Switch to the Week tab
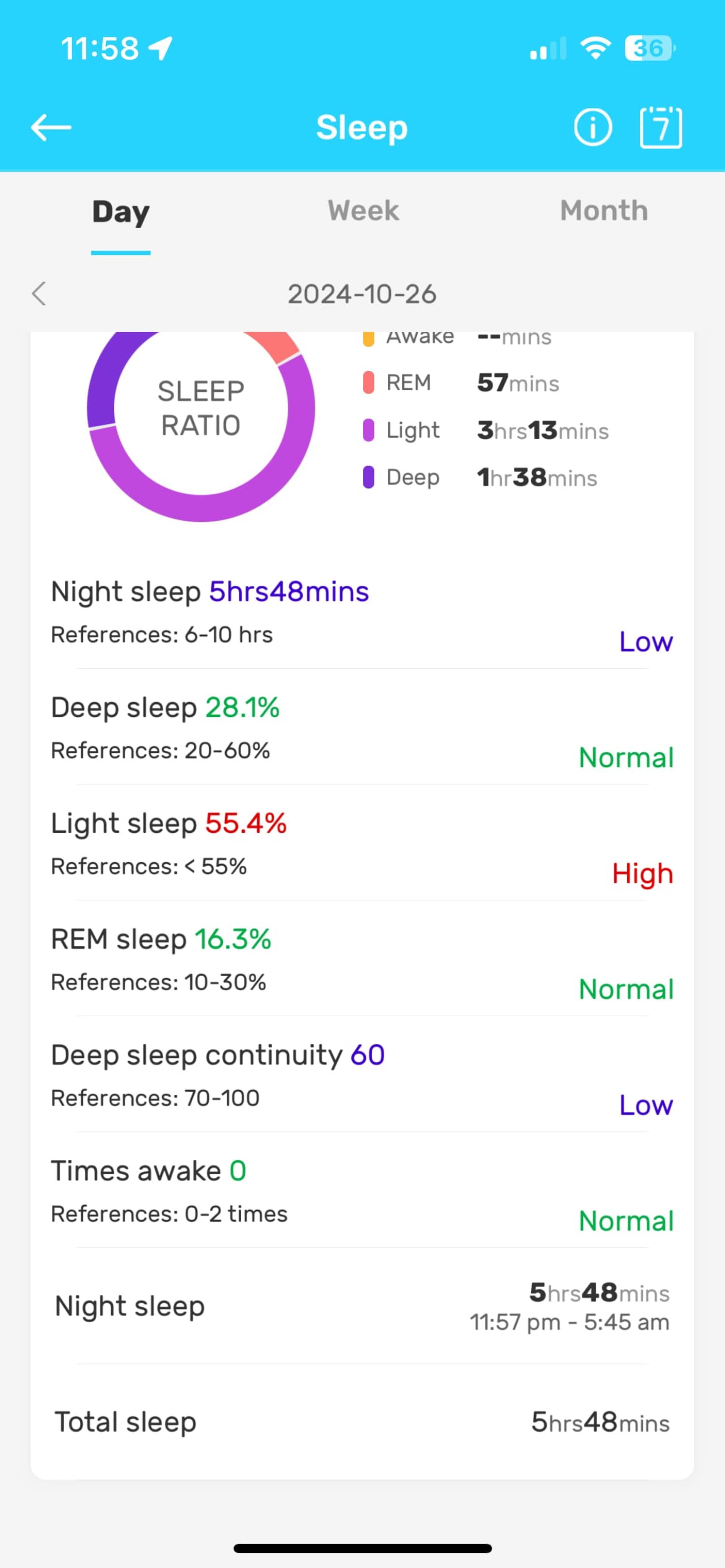The width and height of the screenshot is (725, 1568). tap(363, 211)
